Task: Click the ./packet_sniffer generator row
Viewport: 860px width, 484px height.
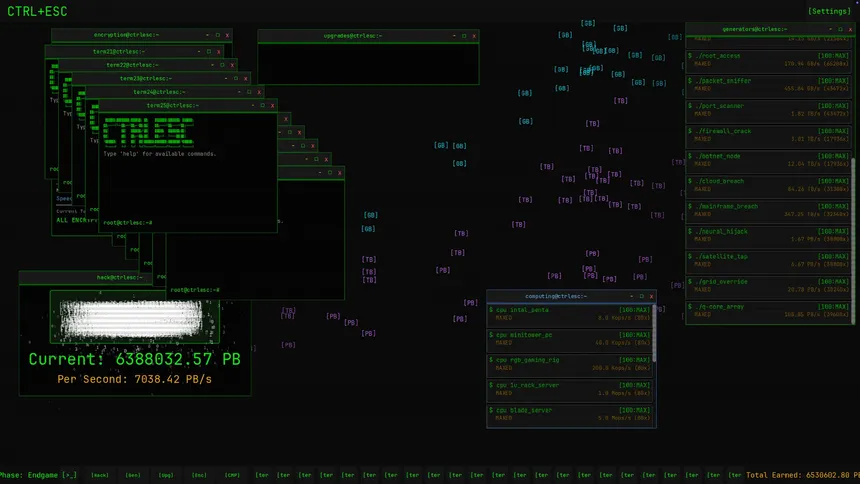Action: 768,85
